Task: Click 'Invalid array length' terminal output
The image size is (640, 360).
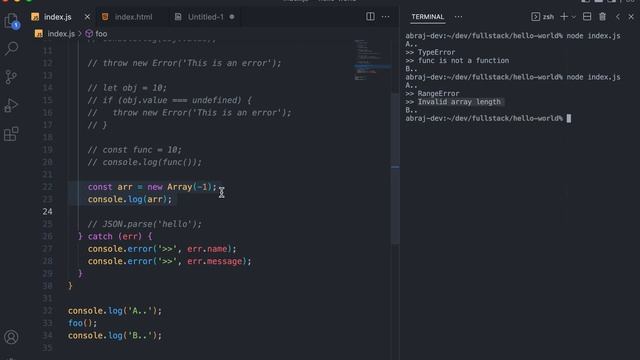Action: coord(459,102)
